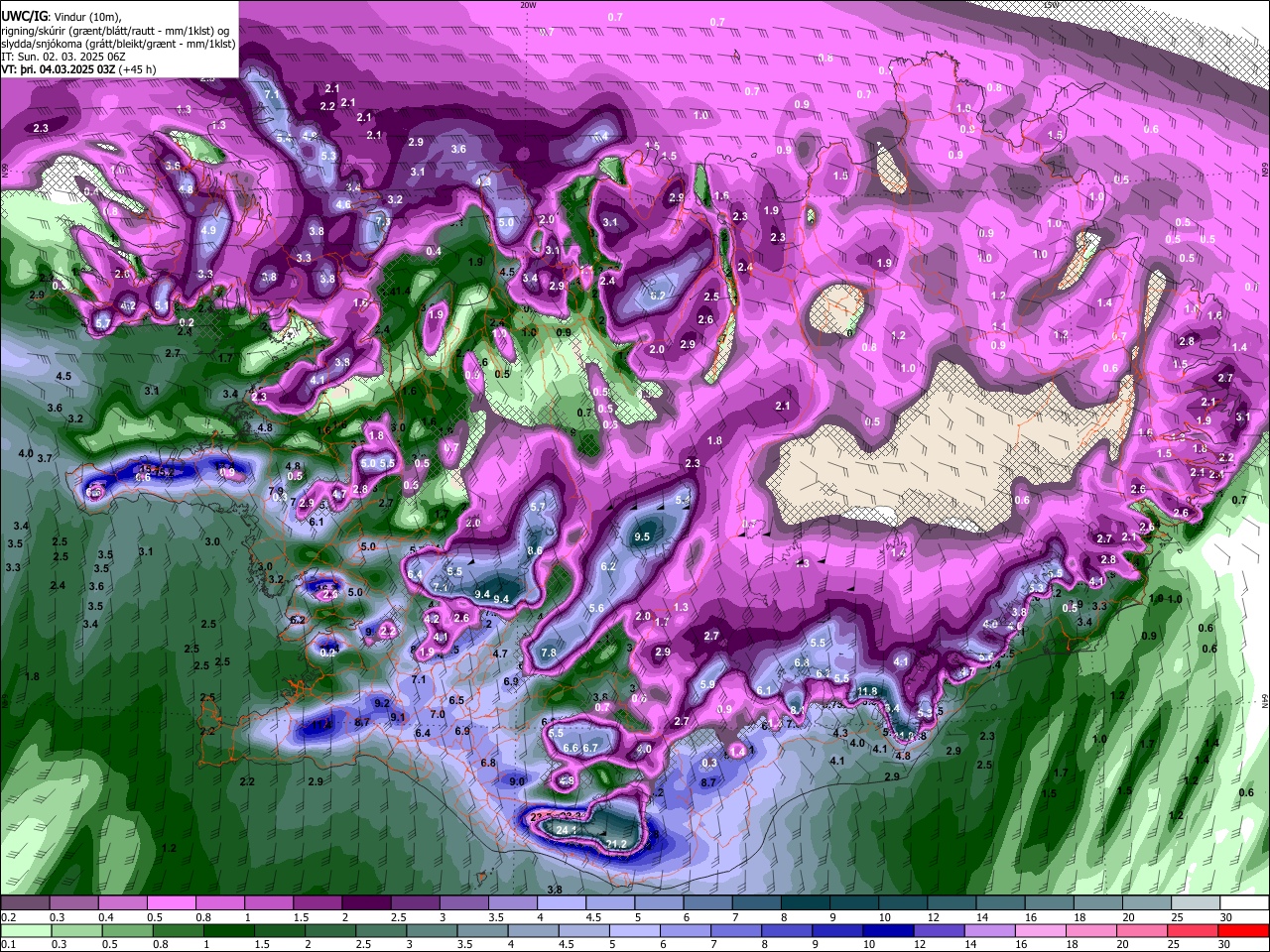The width and height of the screenshot is (1270, 952).
Task: Click the 9.0 value on the map
Action: click(x=517, y=781)
